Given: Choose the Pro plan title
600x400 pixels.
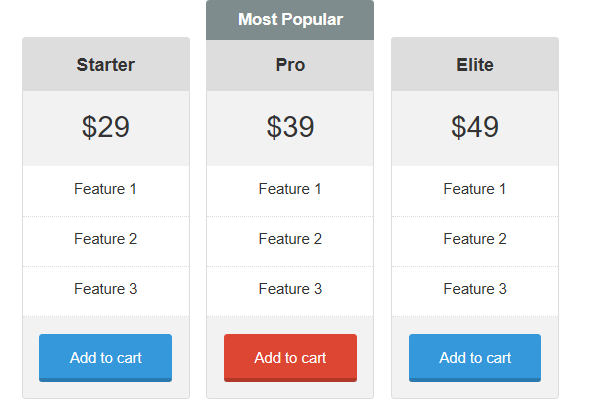Looking at the screenshot, I should (290, 65).
